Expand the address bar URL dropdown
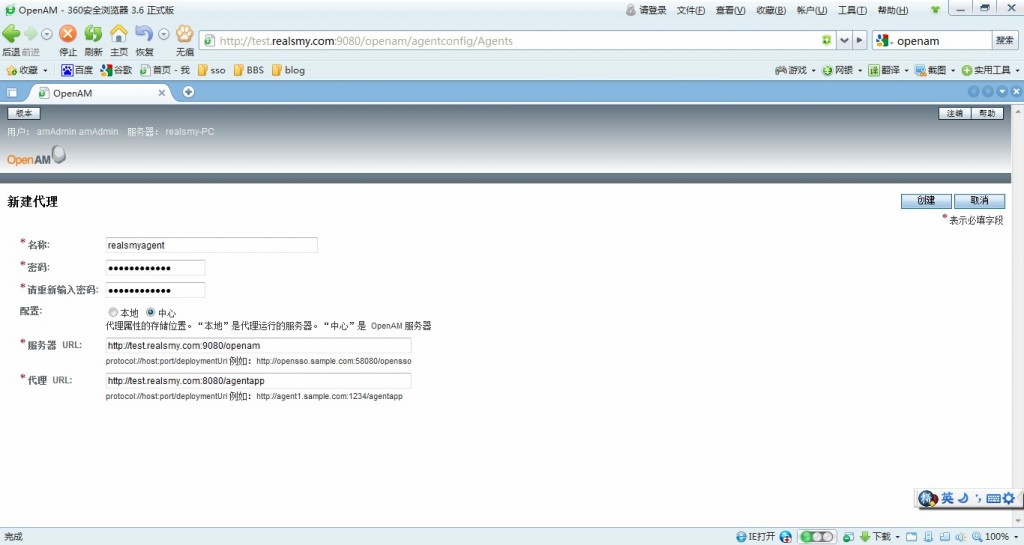Viewport: 1024px width, 545px height. pyautogui.click(x=844, y=40)
